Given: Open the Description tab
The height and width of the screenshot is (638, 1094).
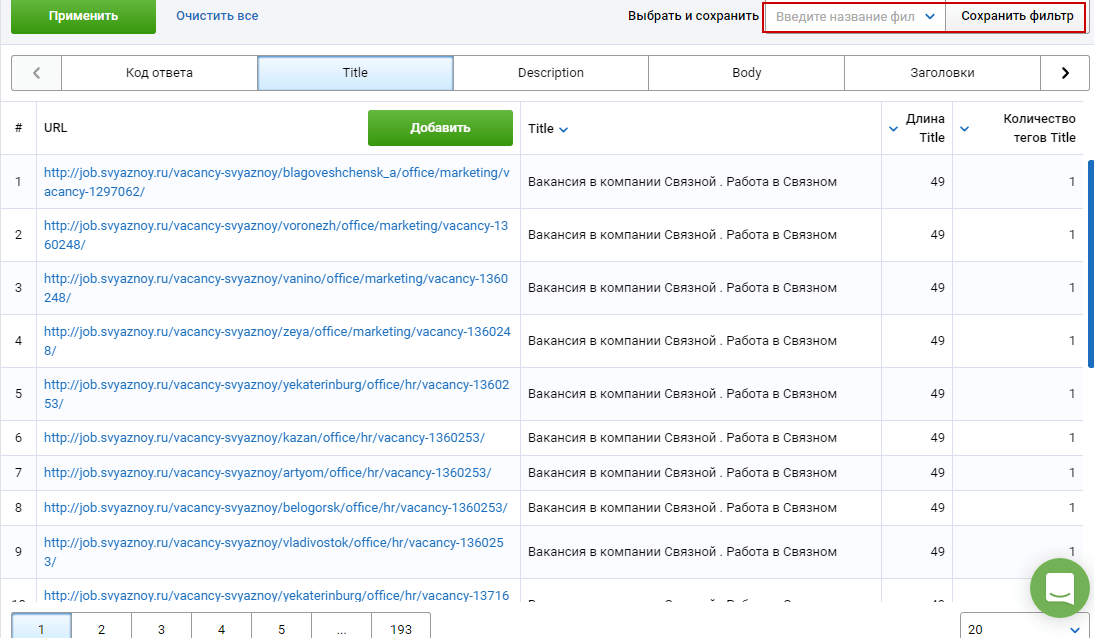Looking at the screenshot, I should tap(550, 73).
